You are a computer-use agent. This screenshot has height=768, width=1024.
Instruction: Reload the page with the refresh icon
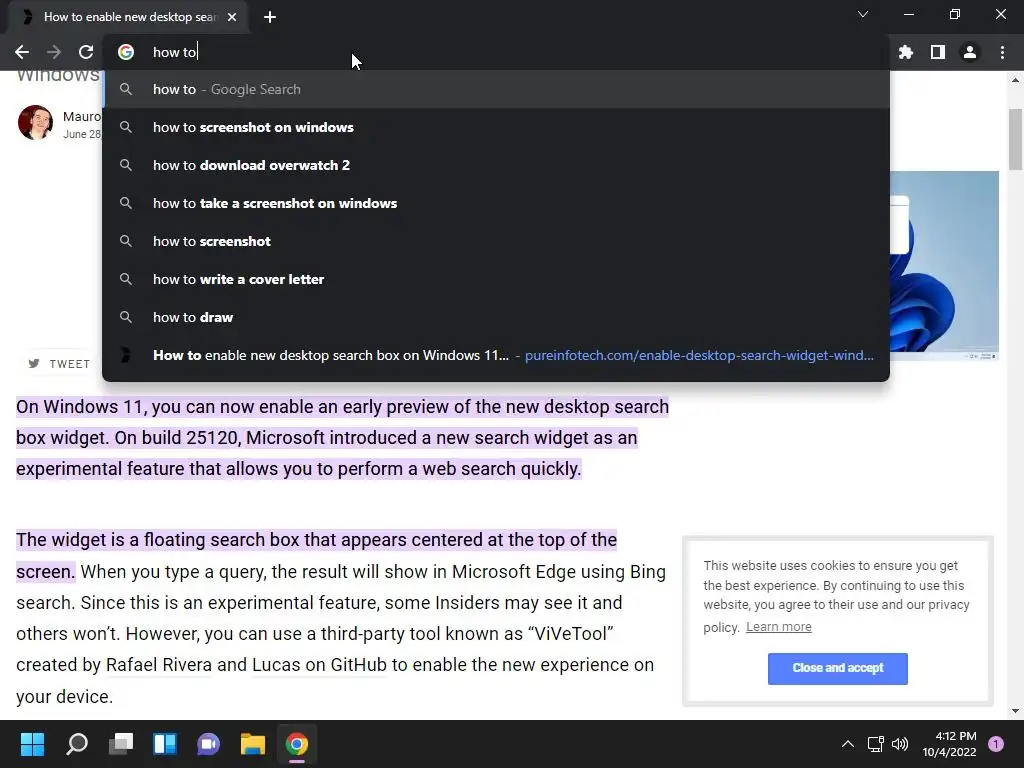click(86, 52)
